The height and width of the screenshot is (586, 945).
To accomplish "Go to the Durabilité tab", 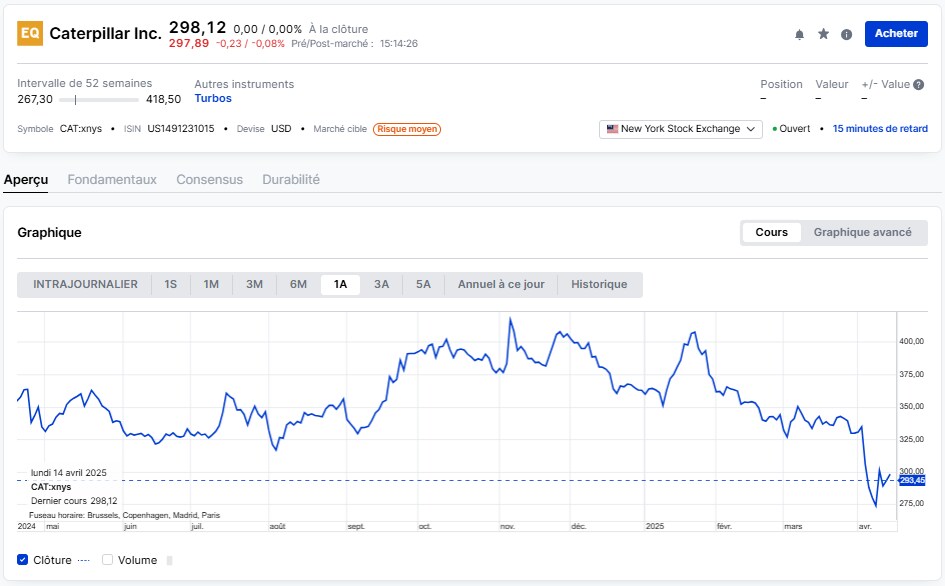I will pyautogui.click(x=290, y=179).
